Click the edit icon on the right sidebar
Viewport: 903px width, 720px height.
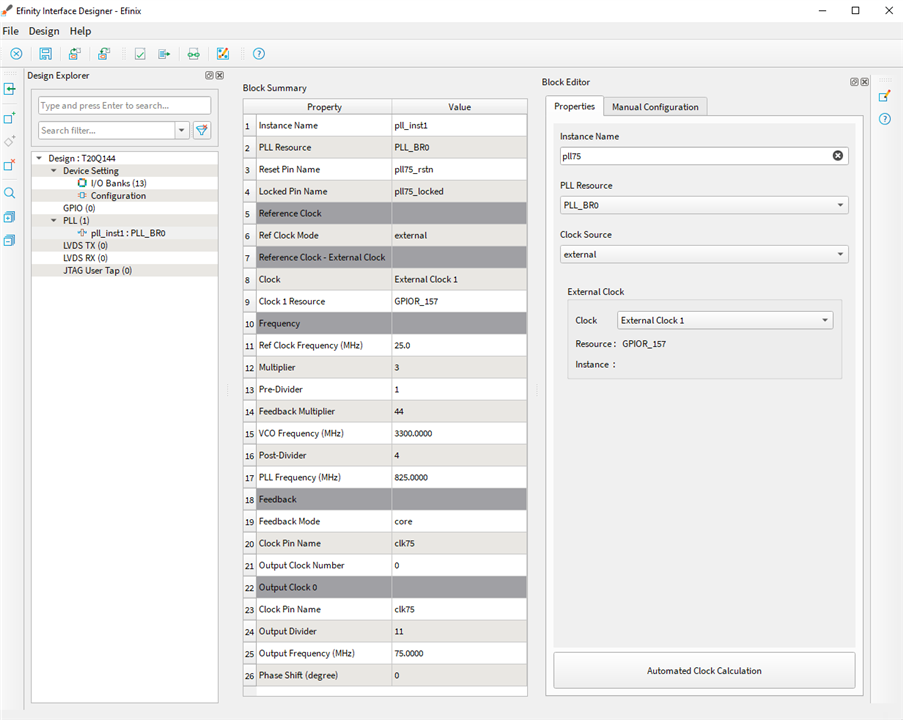885,96
